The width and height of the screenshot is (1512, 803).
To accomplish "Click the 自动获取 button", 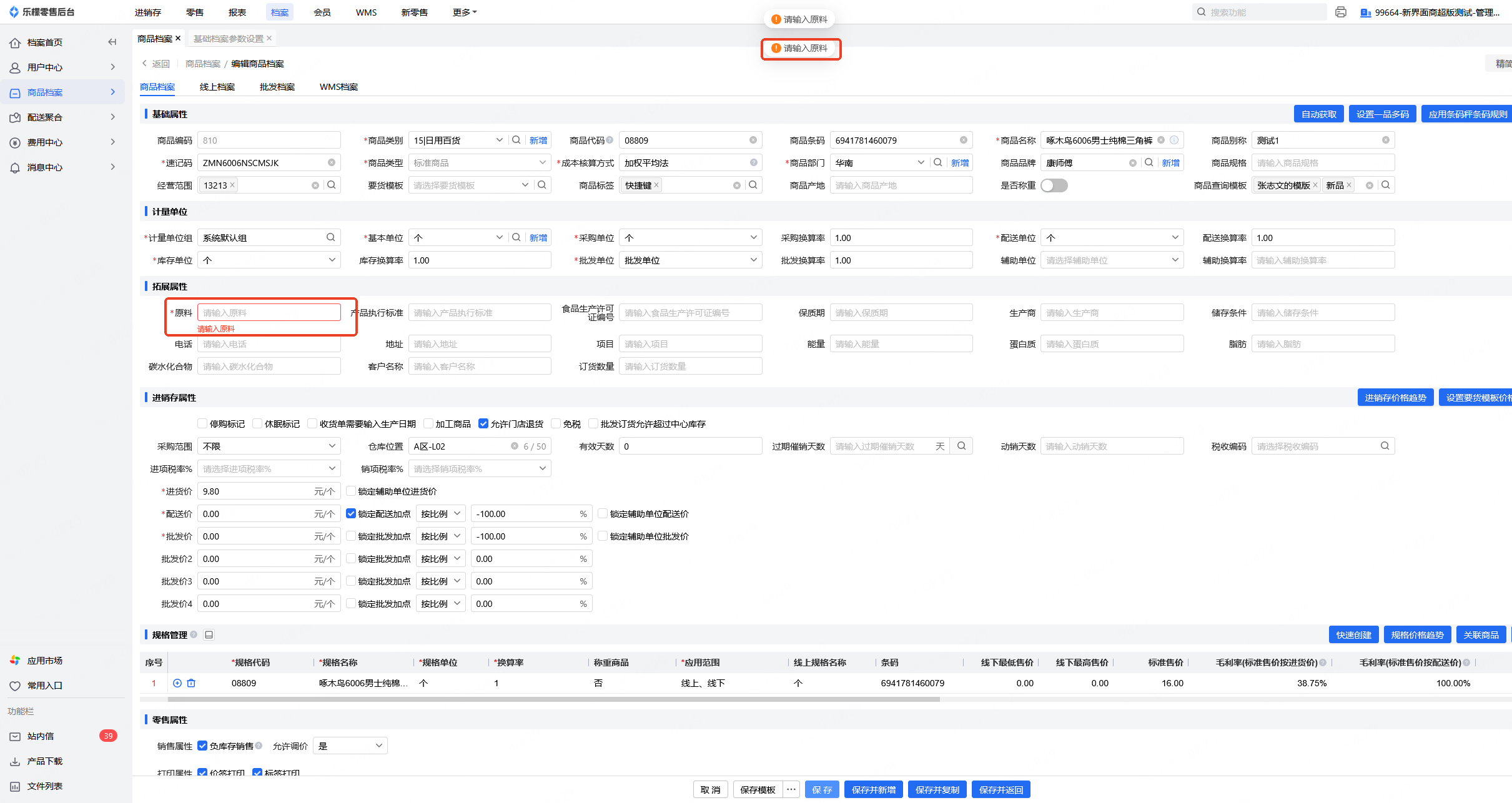I will (x=1318, y=114).
